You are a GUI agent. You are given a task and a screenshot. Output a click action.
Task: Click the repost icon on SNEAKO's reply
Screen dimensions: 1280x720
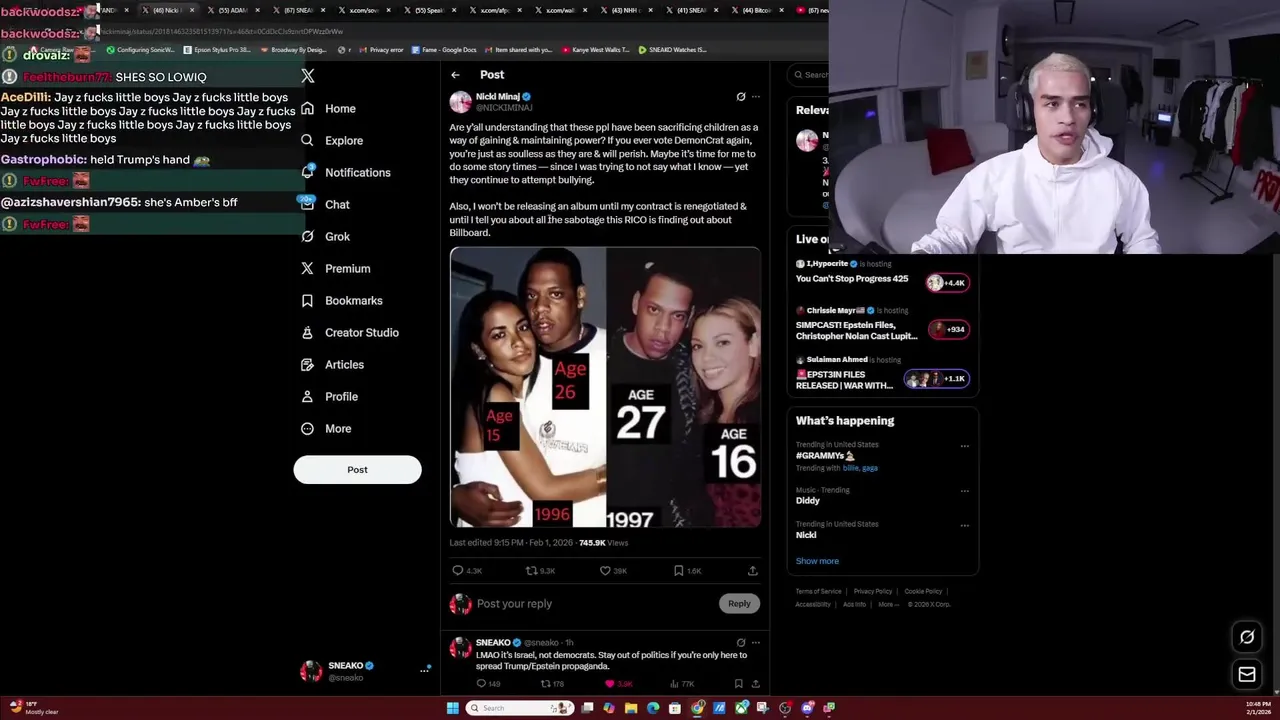click(x=546, y=684)
